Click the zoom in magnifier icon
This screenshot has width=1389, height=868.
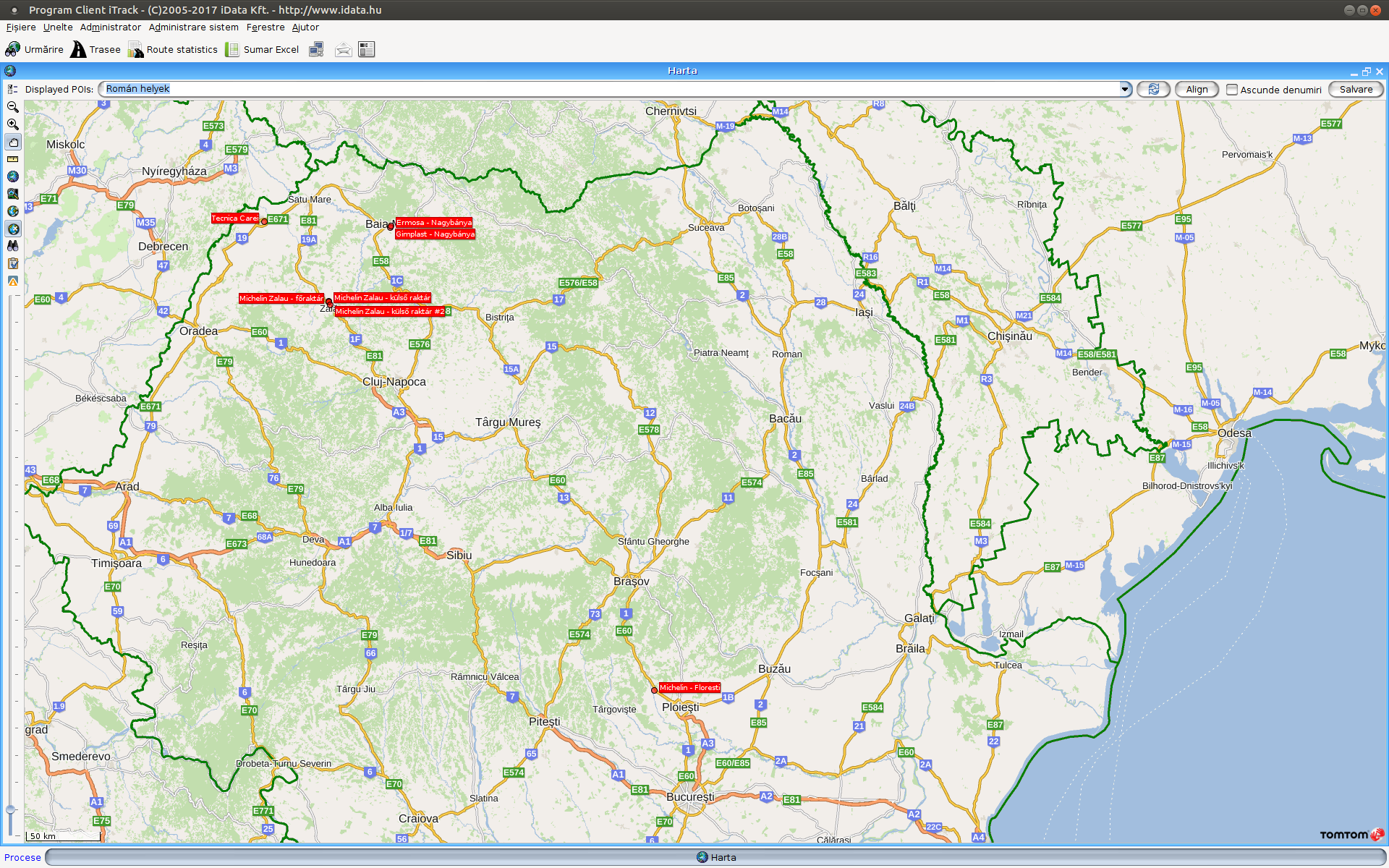point(12,124)
